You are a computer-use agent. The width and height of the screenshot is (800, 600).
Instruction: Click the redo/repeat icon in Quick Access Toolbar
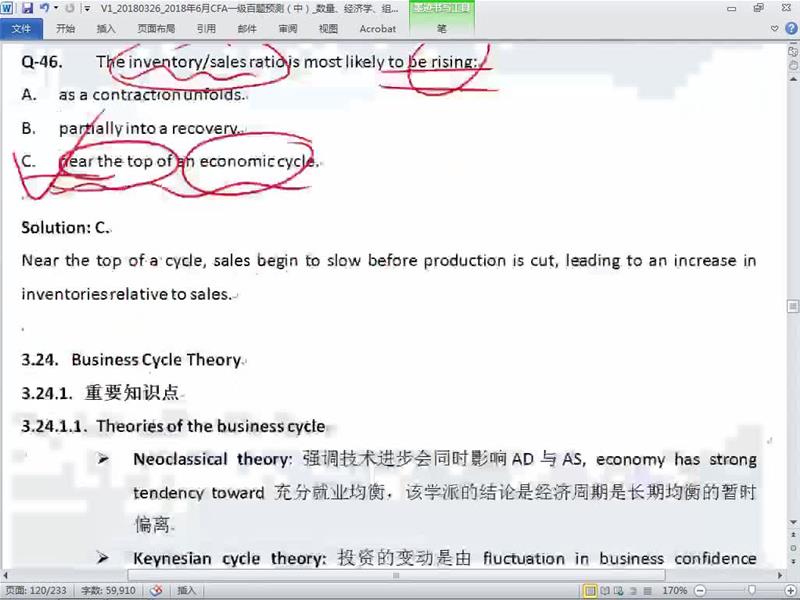[70, 8]
